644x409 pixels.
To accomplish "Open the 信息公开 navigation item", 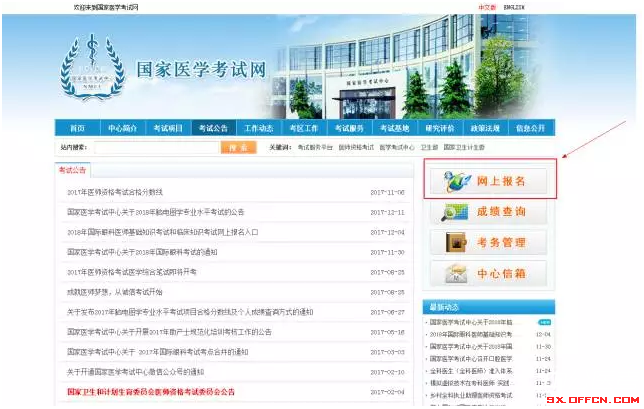I will tap(531, 128).
